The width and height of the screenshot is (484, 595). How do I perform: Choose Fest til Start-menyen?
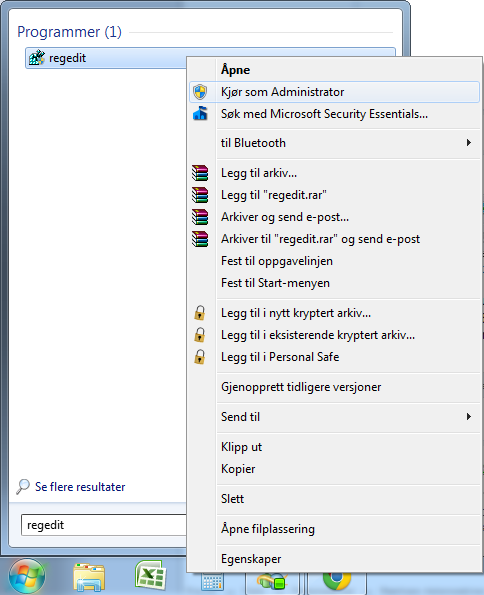point(275,283)
